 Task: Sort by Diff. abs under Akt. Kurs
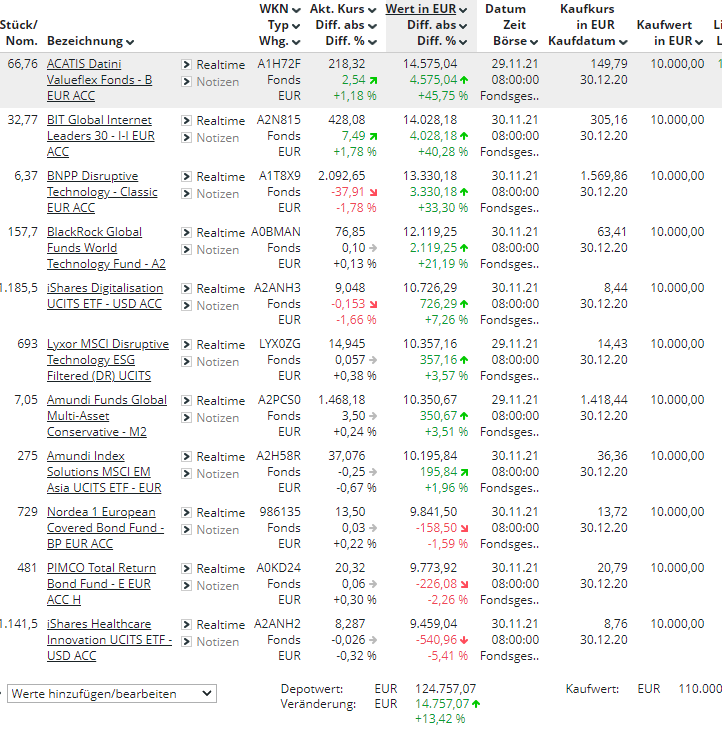click(x=346, y=25)
